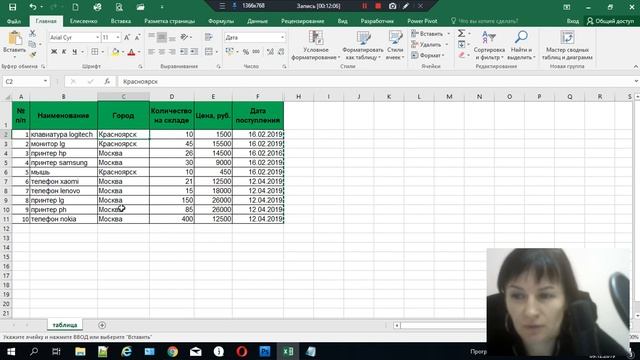
Task: Switch to the Вставка tab
Action: point(121,21)
